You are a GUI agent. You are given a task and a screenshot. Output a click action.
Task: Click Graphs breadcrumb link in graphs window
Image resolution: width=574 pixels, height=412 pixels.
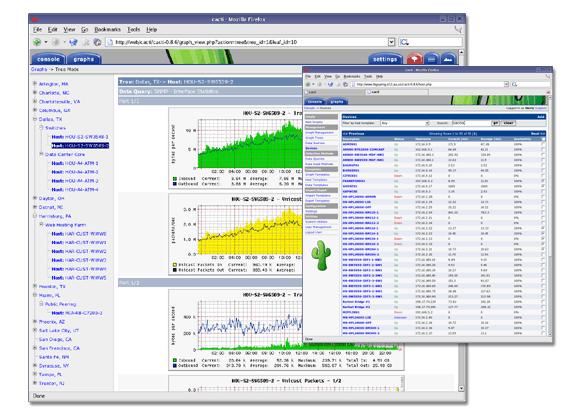(39, 69)
